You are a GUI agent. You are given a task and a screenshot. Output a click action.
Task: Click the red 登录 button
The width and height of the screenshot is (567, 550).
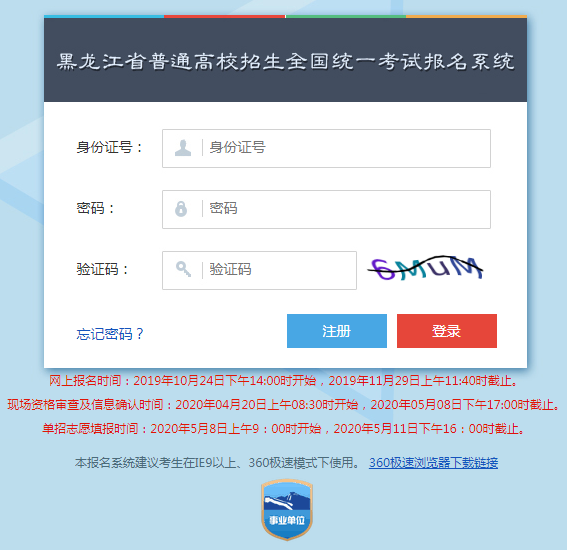[x=447, y=331]
